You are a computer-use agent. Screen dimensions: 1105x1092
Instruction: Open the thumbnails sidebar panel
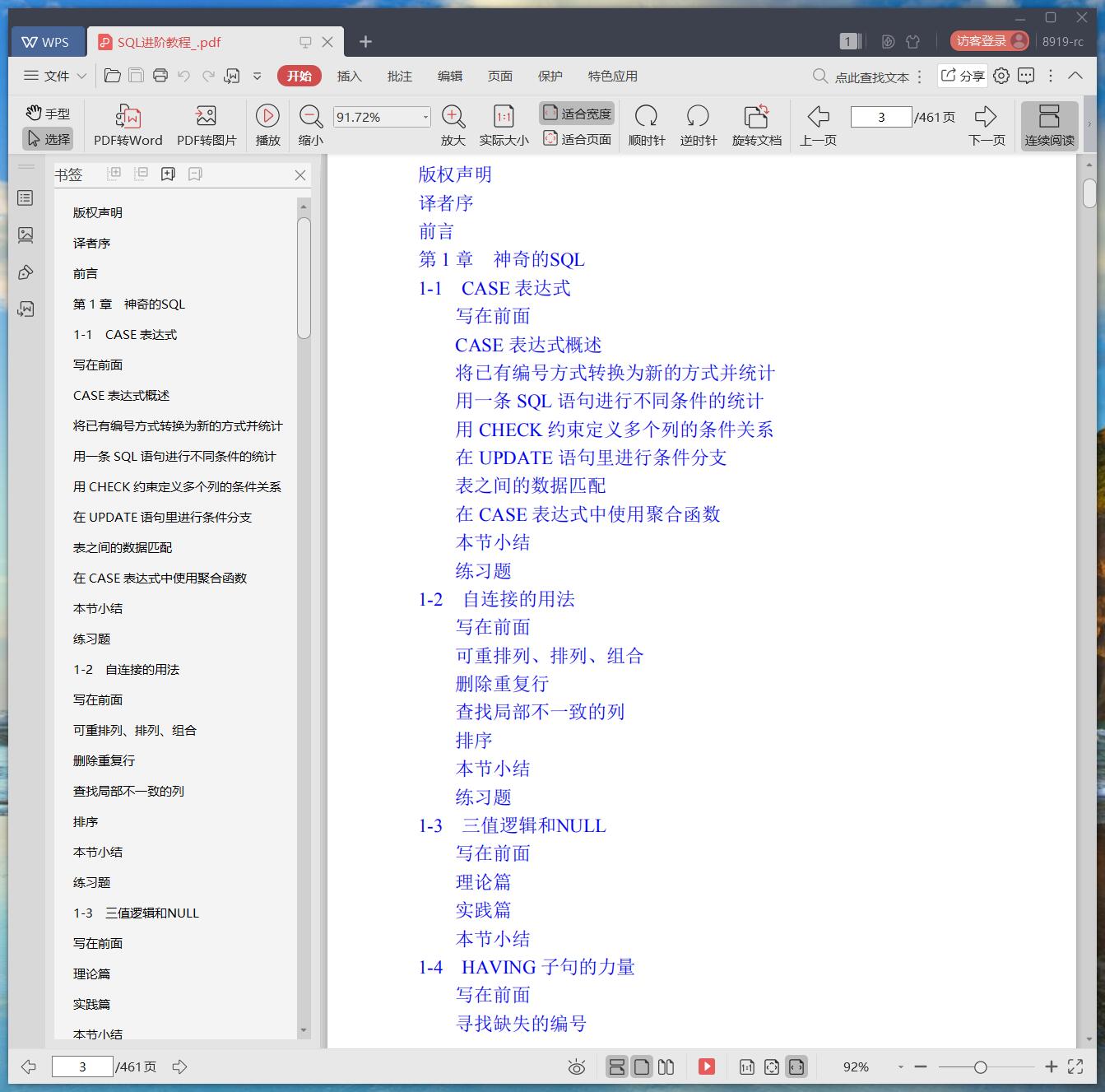[x=26, y=235]
